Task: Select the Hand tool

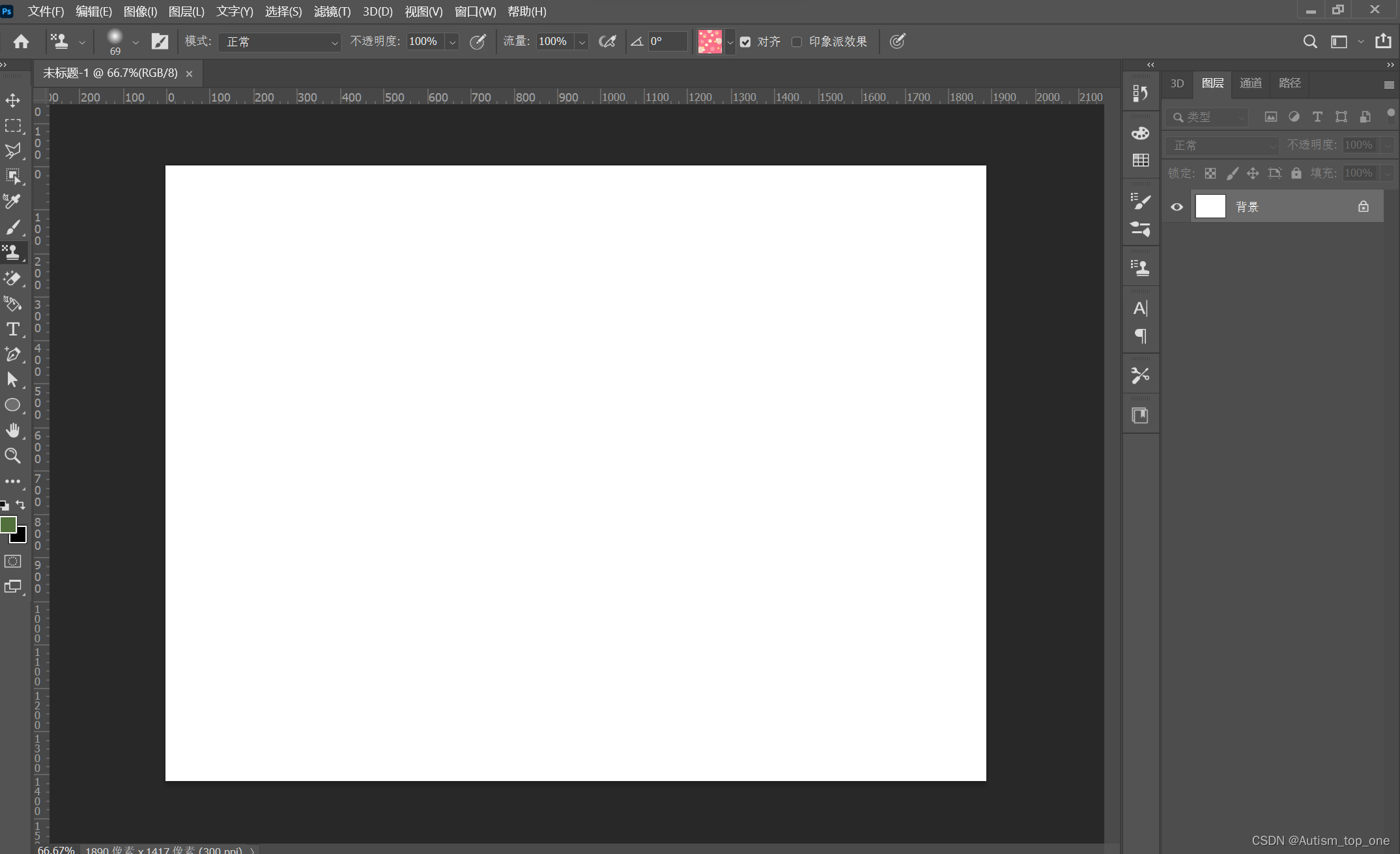Action: coord(12,430)
